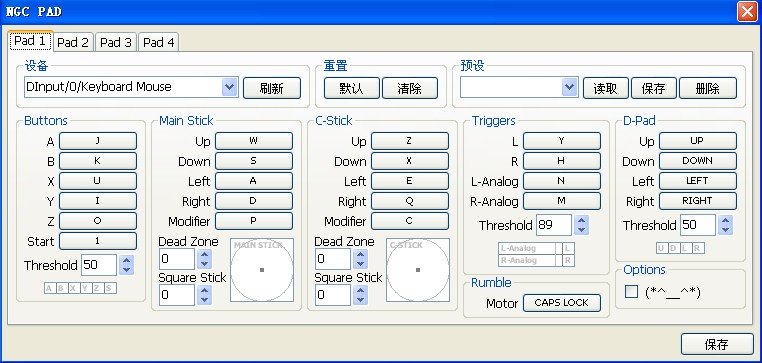The image size is (762, 363).
Task: Rebind L-Analog mapped to N
Action: tap(562, 181)
